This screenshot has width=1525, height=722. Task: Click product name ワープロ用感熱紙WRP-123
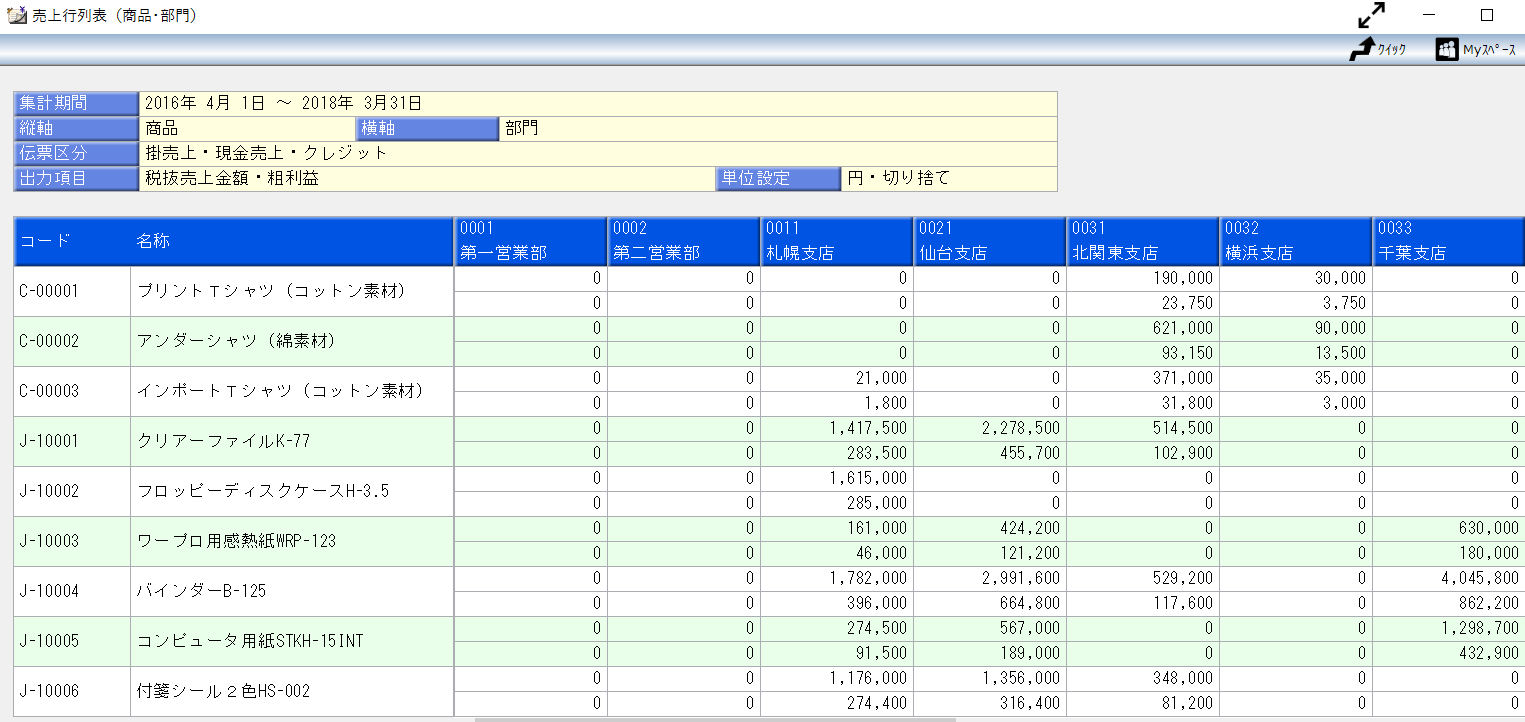point(236,541)
